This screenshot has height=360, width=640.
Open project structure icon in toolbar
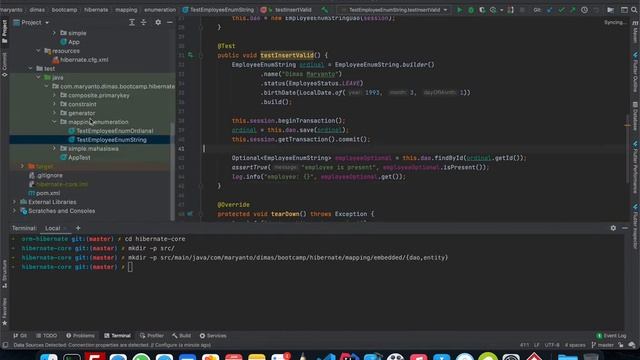click(x=610, y=10)
